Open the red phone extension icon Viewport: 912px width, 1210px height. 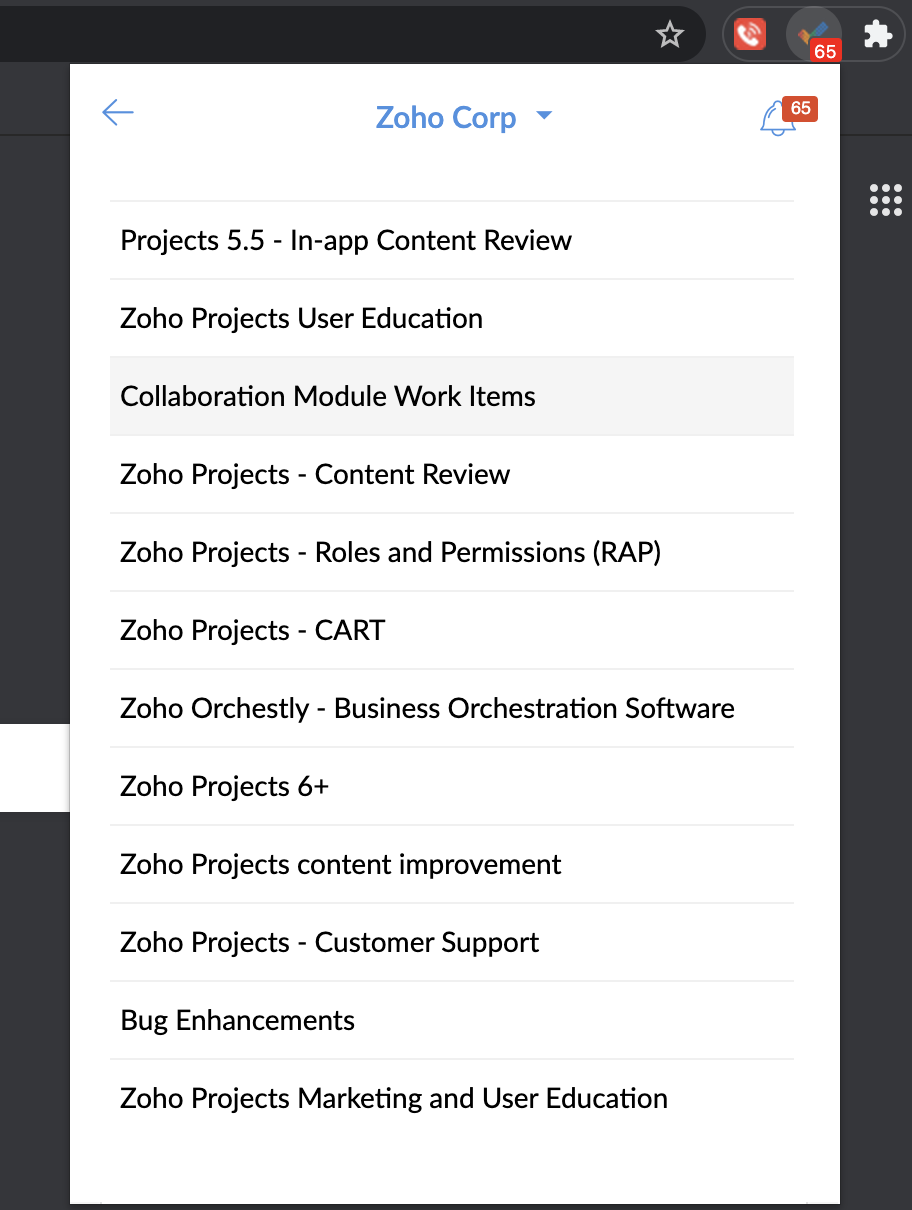coord(750,35)
